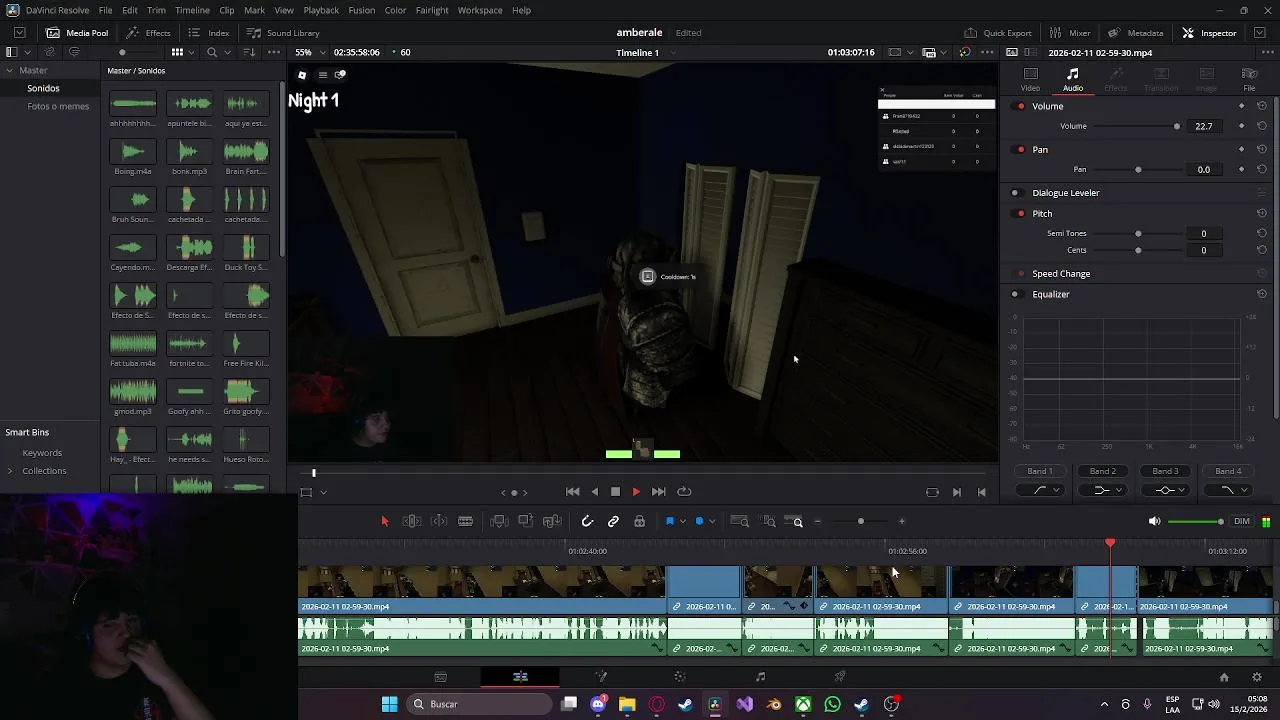
Task: Open the Fusion menu
Action: coord(361,10)
